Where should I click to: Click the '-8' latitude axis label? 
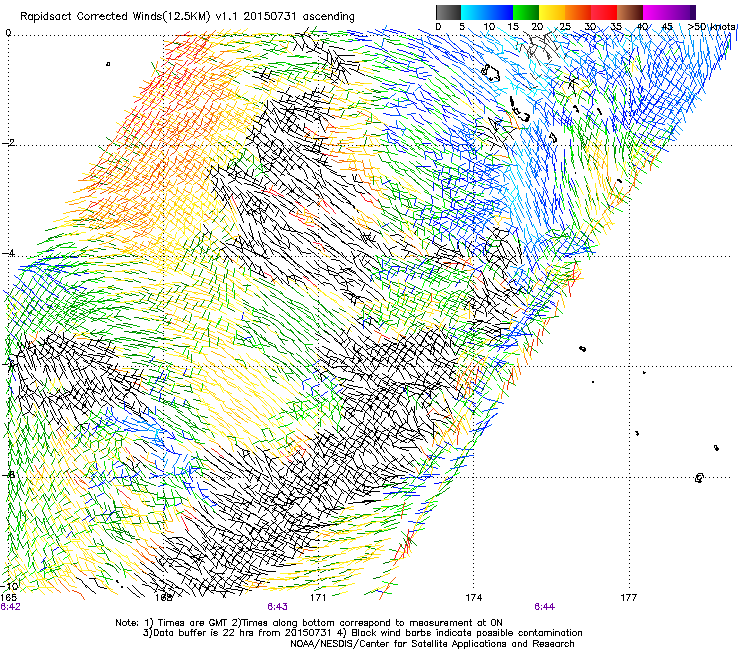8,474
